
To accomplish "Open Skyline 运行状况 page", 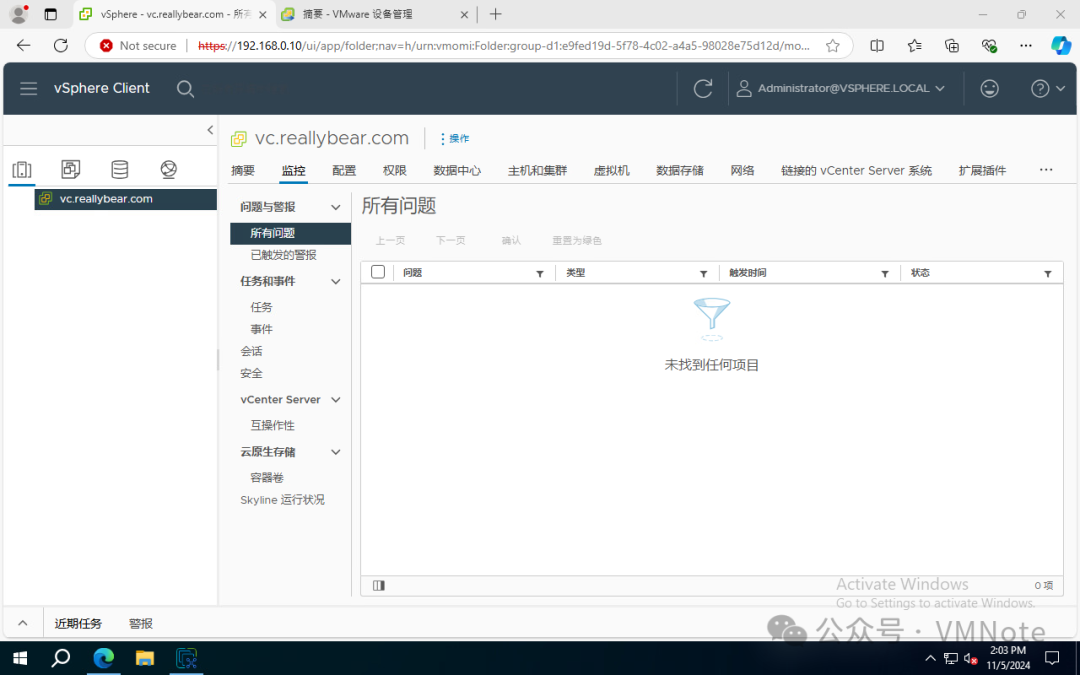I will tap(282, 500).
